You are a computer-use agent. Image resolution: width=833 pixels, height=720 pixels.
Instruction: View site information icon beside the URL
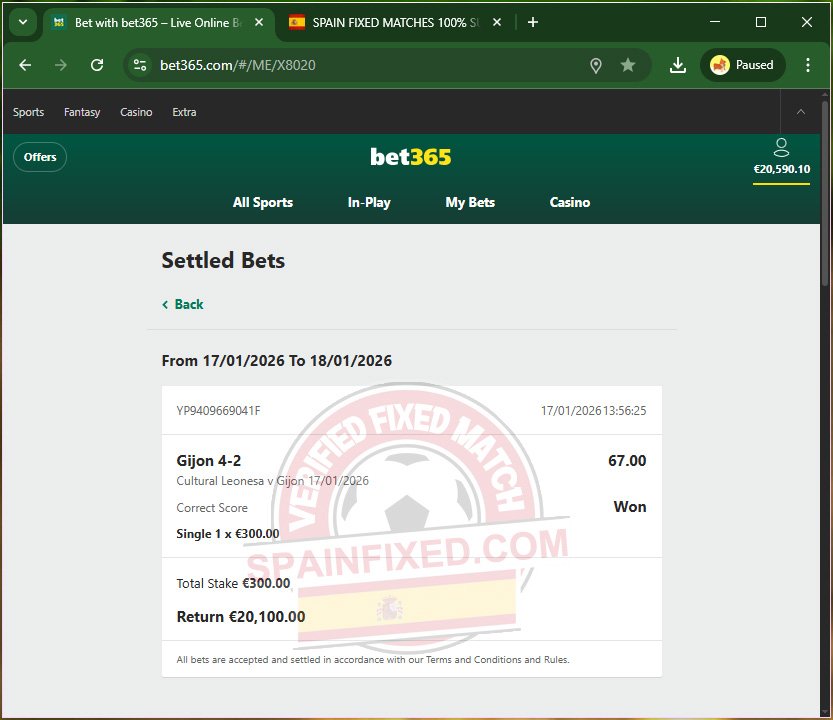pos(140,65)
